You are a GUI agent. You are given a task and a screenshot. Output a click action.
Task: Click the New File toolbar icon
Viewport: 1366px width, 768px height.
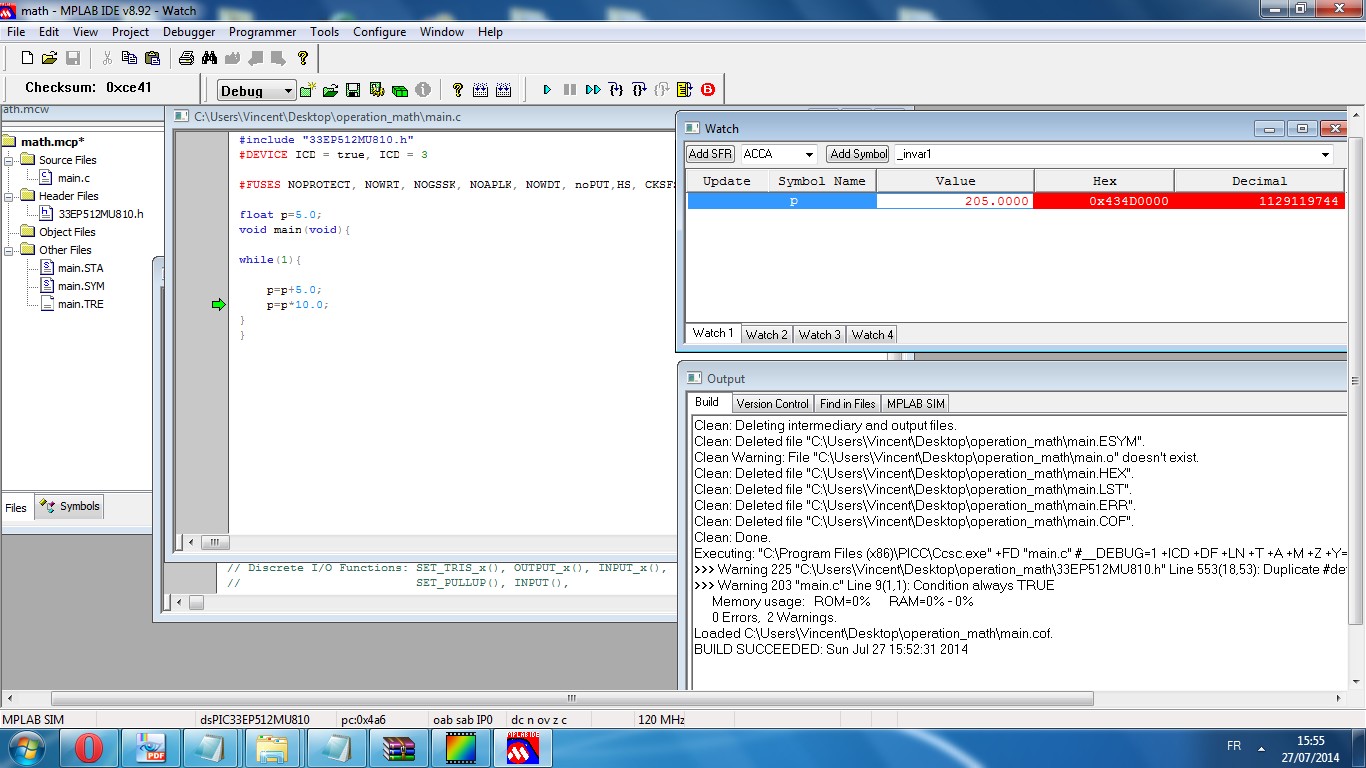coord(27,58)
